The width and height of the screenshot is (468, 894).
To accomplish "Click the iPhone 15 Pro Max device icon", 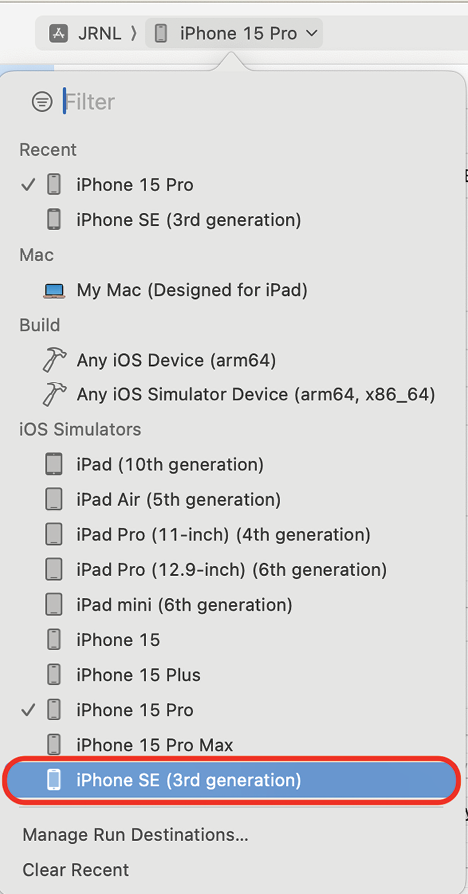I will (x=54, y=745).
